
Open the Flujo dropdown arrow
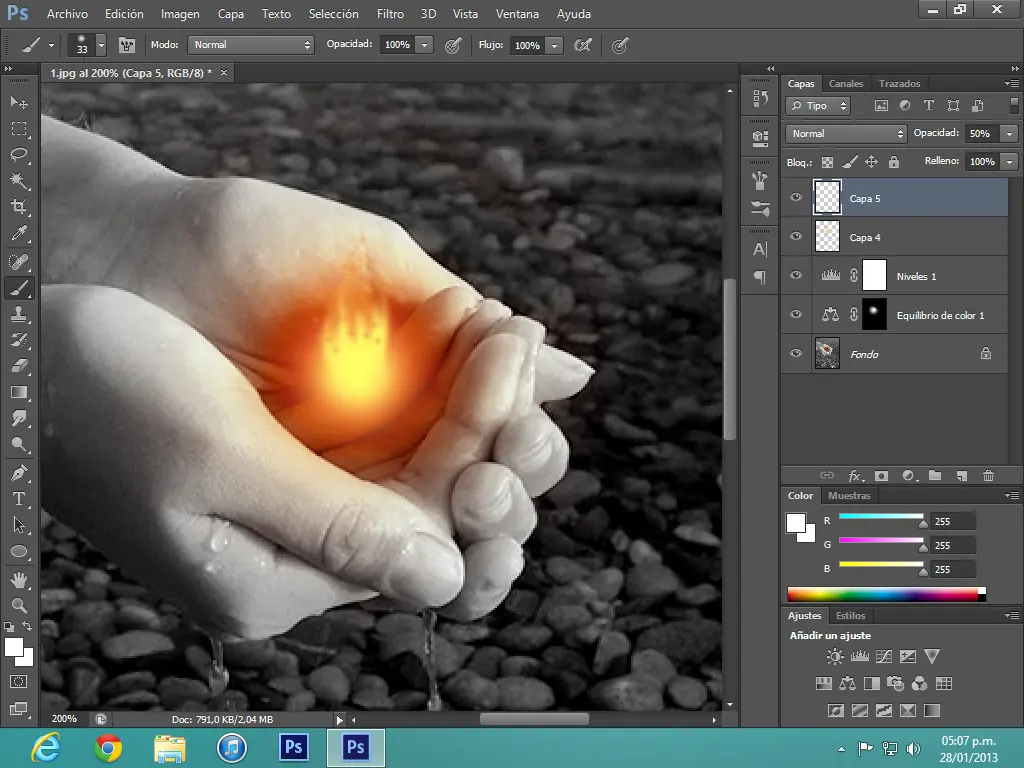tap(554, 45)
